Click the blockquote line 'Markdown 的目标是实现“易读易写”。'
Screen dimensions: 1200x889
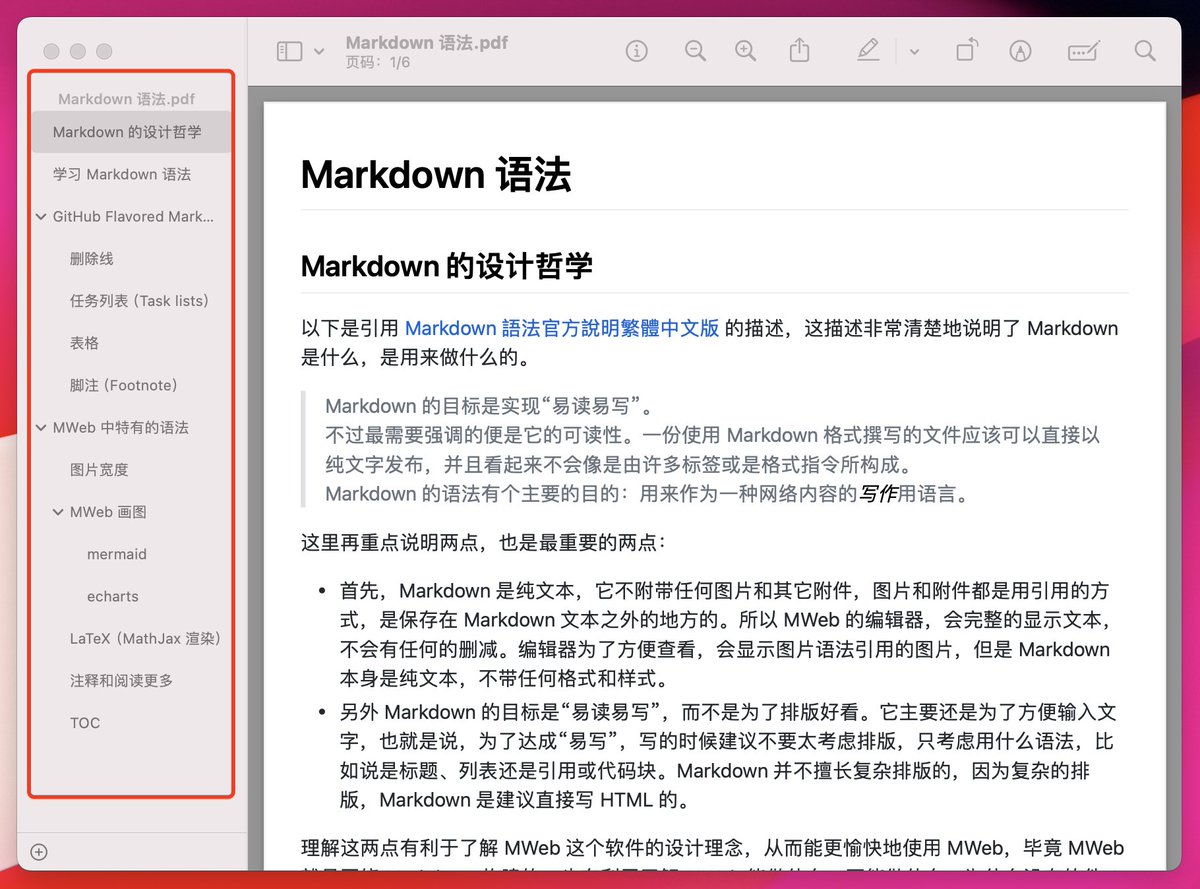490,406
